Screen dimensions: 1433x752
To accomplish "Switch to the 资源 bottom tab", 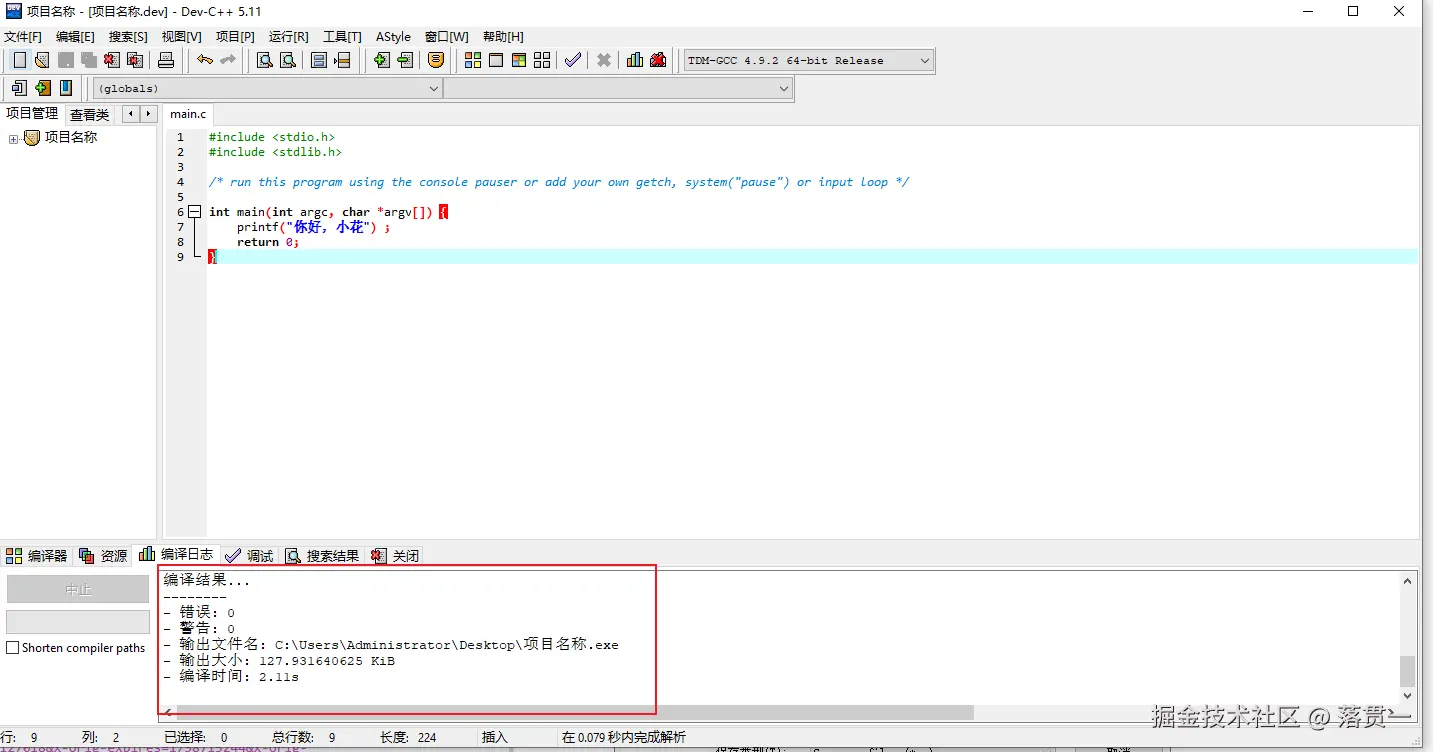I will coord(104,556).
